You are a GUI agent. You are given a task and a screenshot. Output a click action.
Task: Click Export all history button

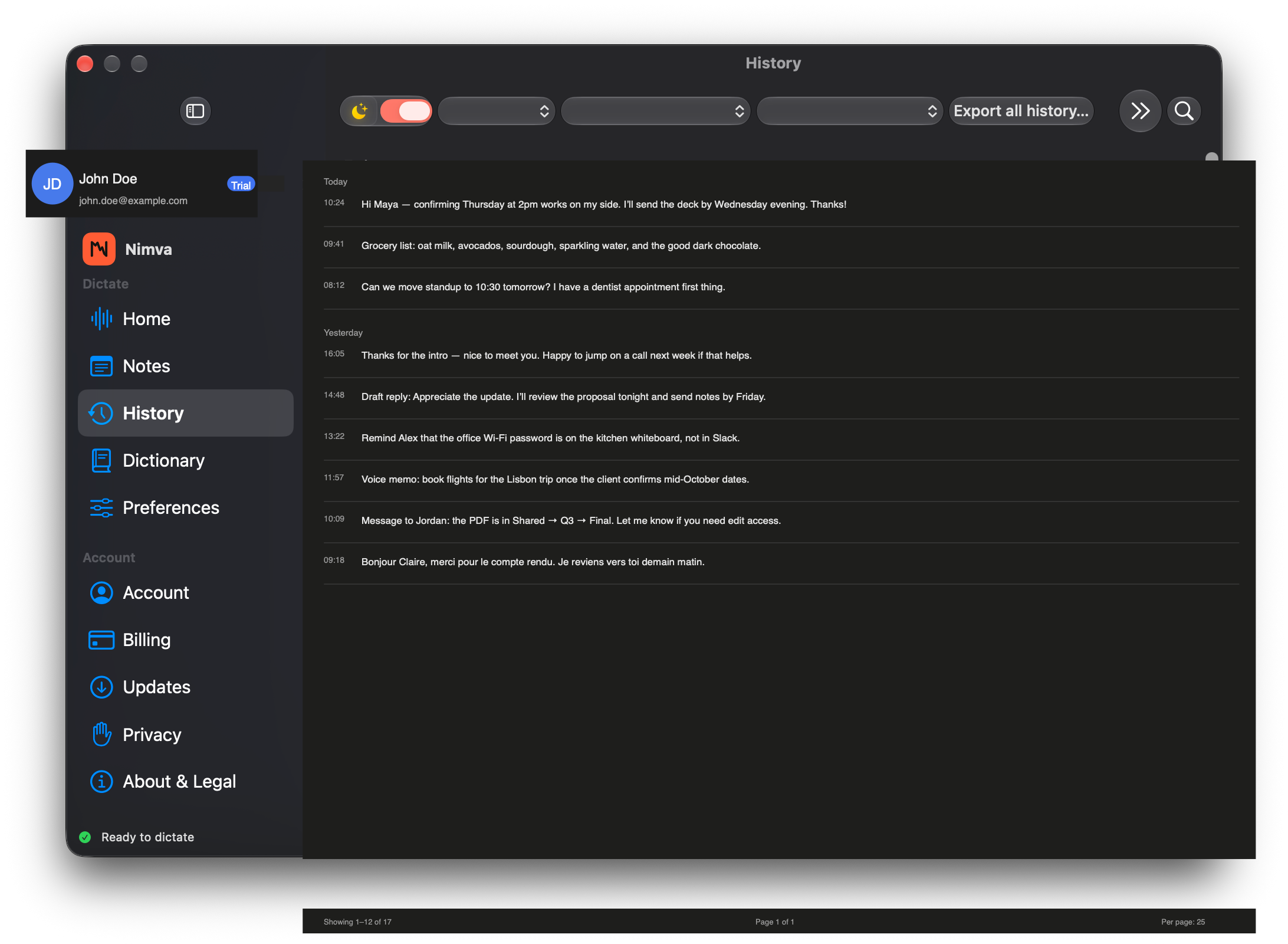coord(1021,111)
